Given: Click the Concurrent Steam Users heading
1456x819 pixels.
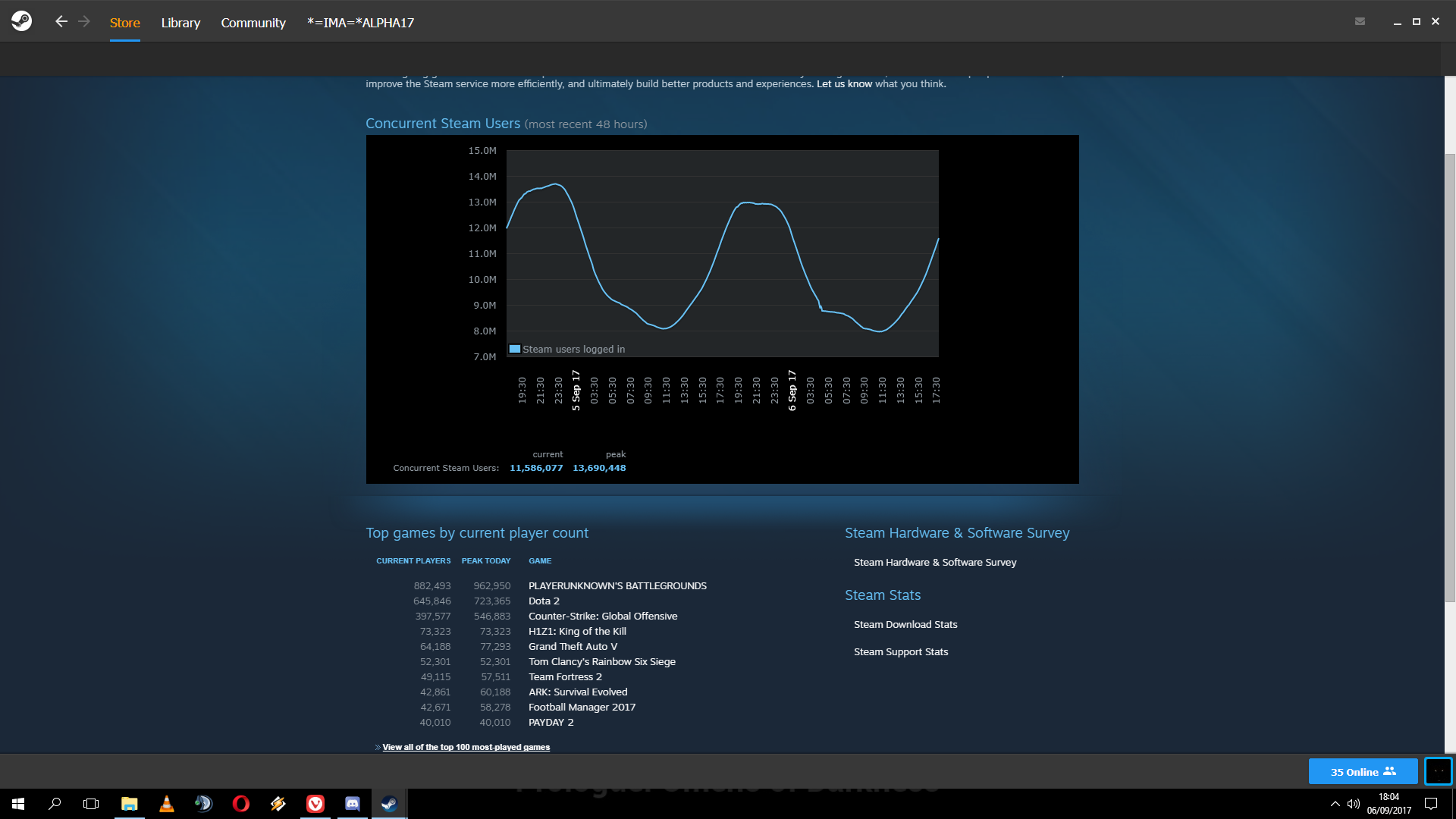Looking at the screenshot, I should (443, 124).
